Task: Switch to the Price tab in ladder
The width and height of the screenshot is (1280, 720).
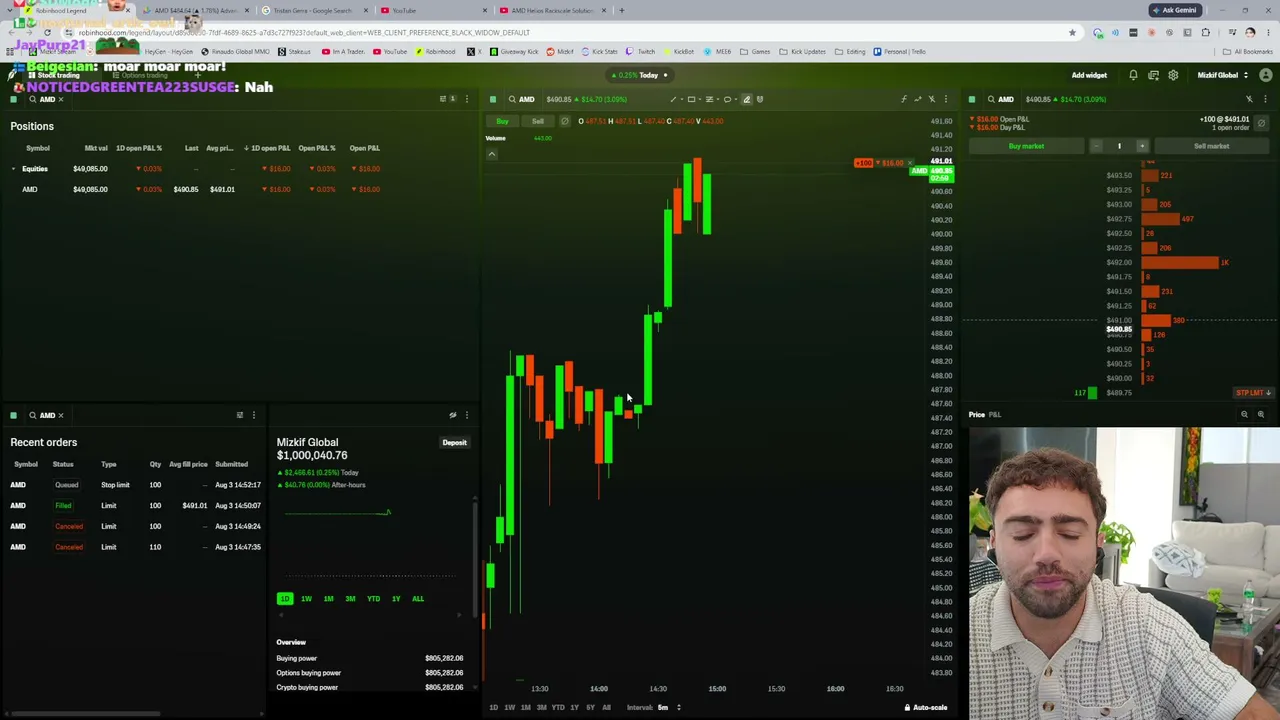Action: (976, 414)
